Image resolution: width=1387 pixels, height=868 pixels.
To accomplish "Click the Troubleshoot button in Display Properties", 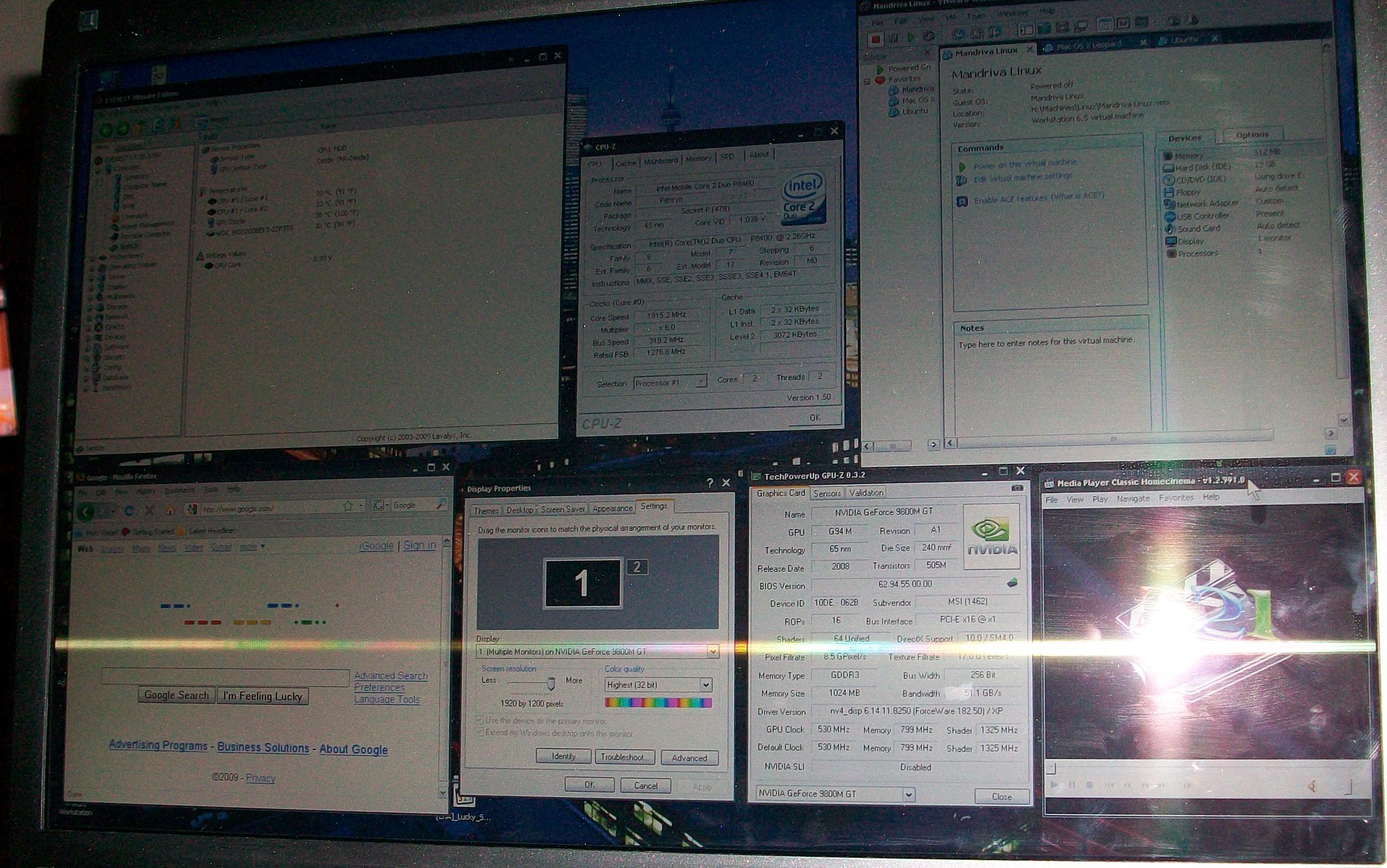I will (x=624, y=757).
